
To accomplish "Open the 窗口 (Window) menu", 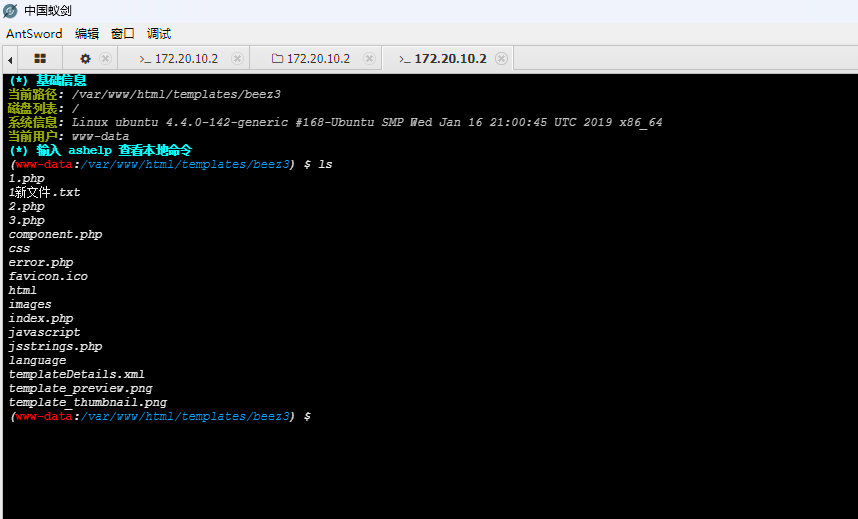I will 123,33.
